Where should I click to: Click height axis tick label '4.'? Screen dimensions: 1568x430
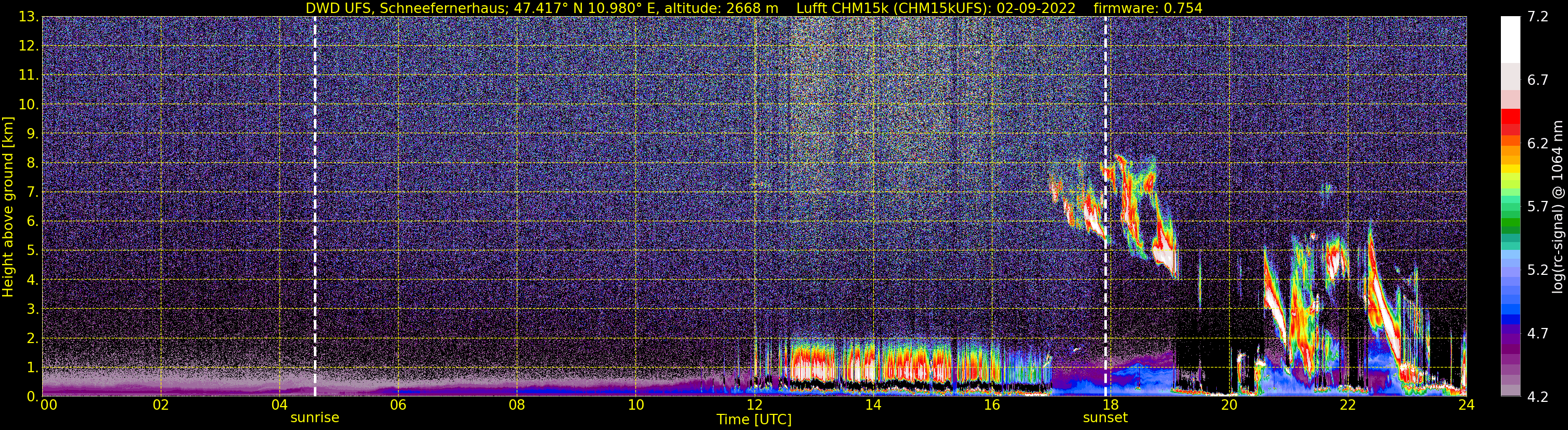[x=32, y=280]
